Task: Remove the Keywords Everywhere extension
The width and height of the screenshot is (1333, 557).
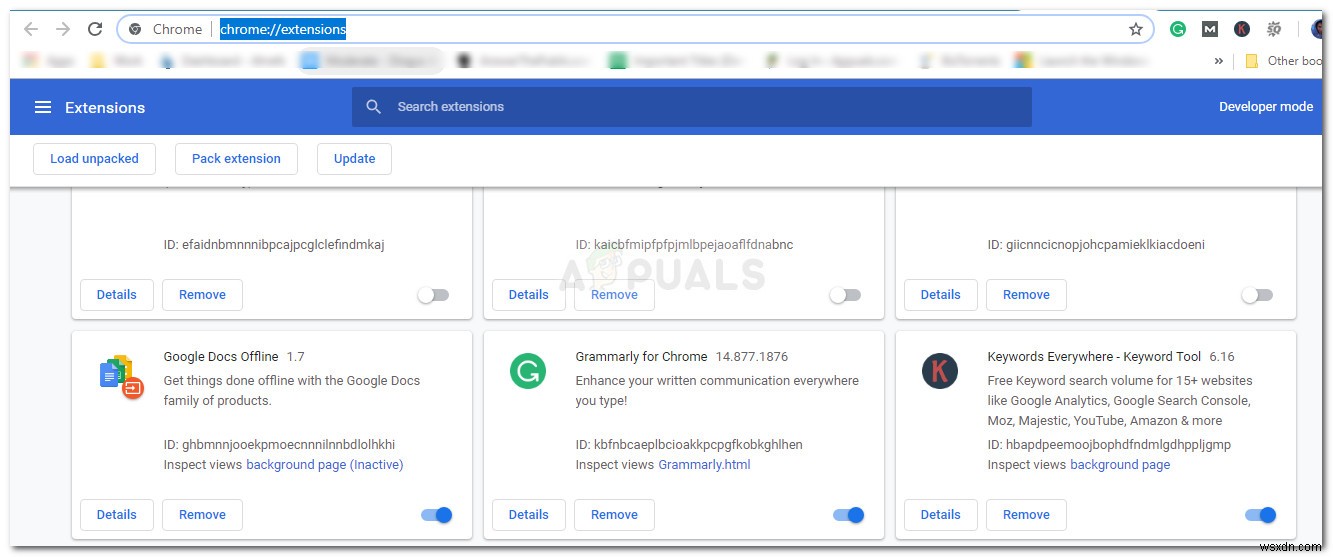Action: [x=1026, y=515]
